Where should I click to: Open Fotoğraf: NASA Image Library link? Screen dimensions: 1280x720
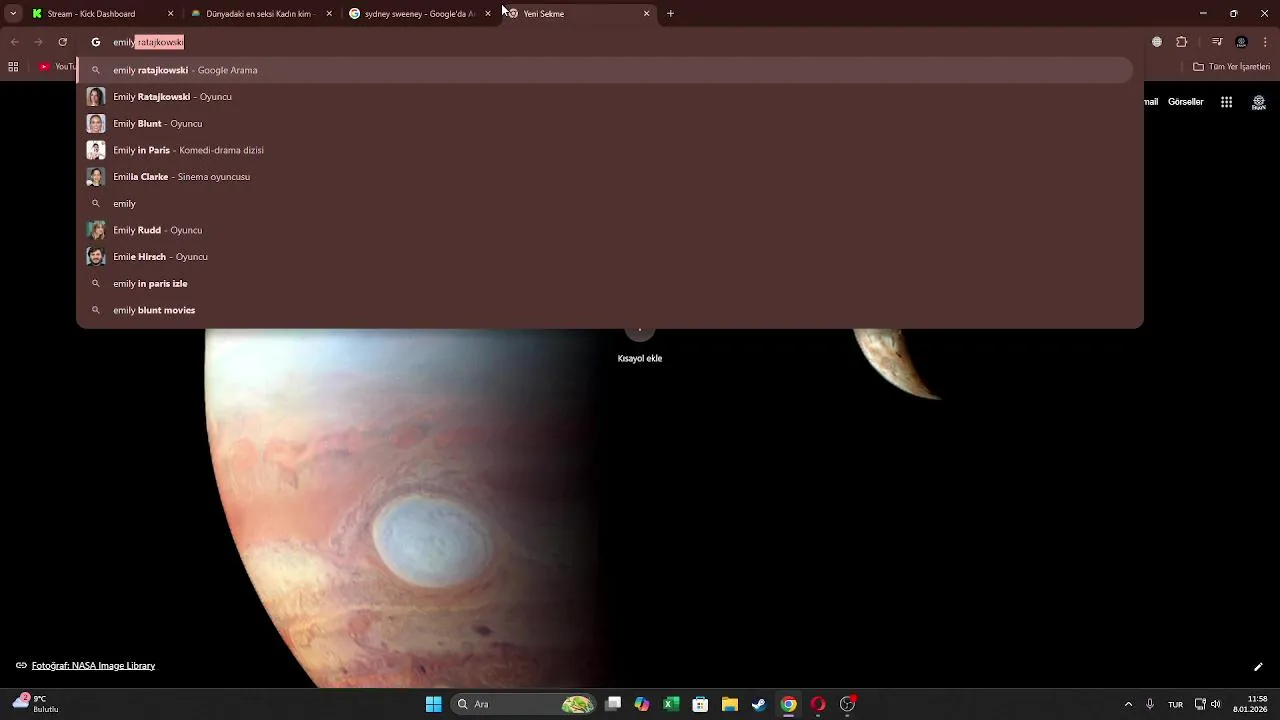tap(93, 666)
